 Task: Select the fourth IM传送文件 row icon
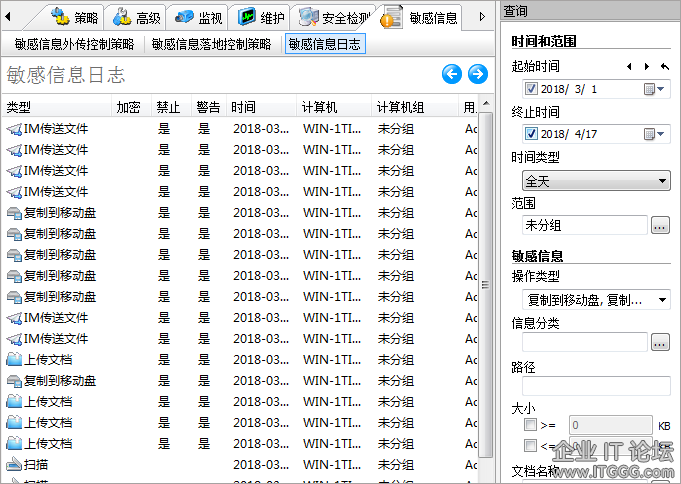[x=14, y=192]
